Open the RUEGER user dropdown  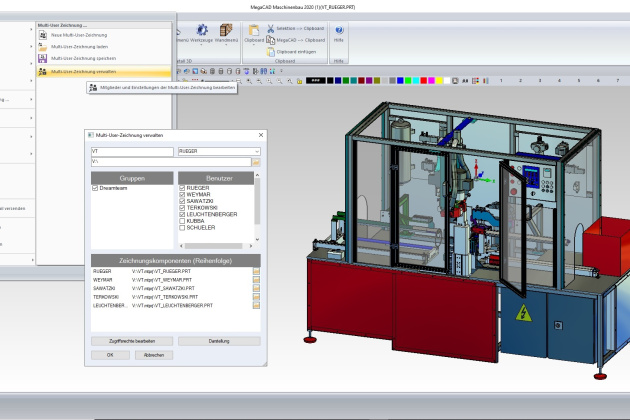click(256, 150)
